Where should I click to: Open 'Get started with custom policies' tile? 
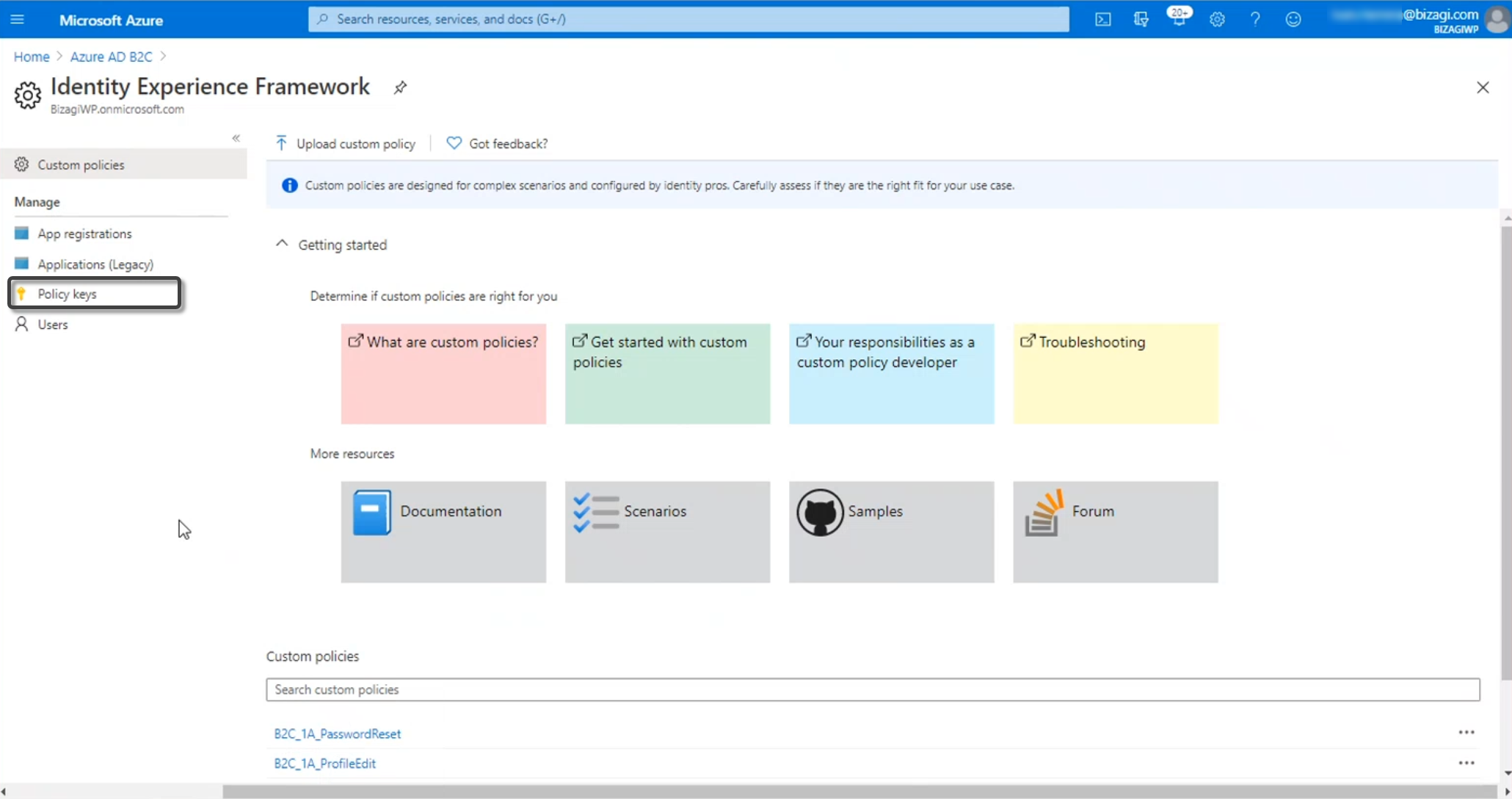[667, 374]
